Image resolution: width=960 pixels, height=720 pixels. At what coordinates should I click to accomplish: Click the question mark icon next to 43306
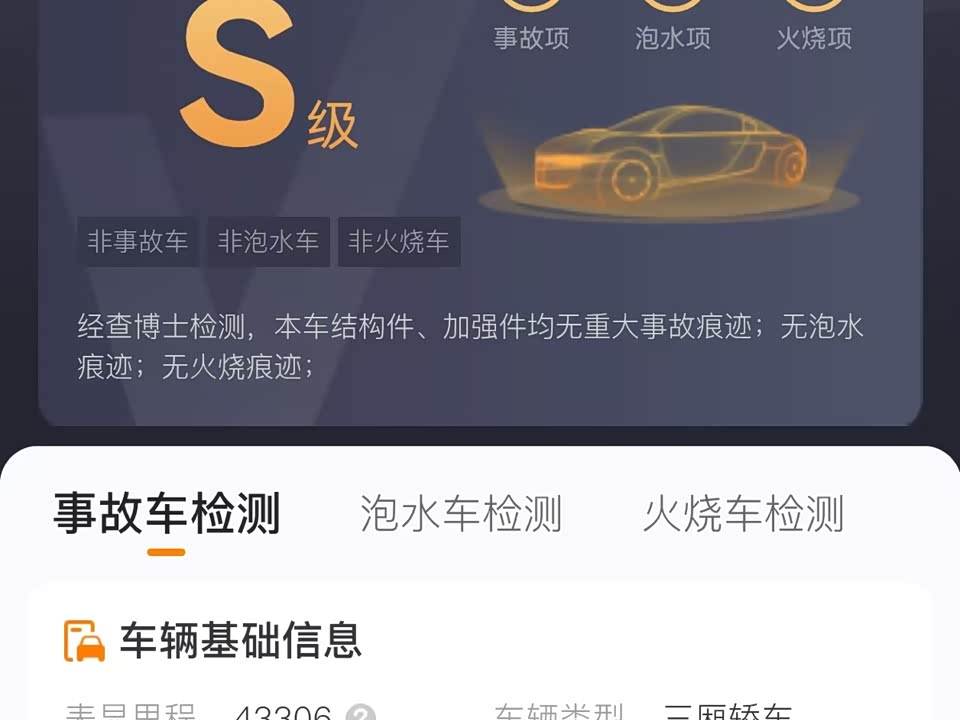360,712
